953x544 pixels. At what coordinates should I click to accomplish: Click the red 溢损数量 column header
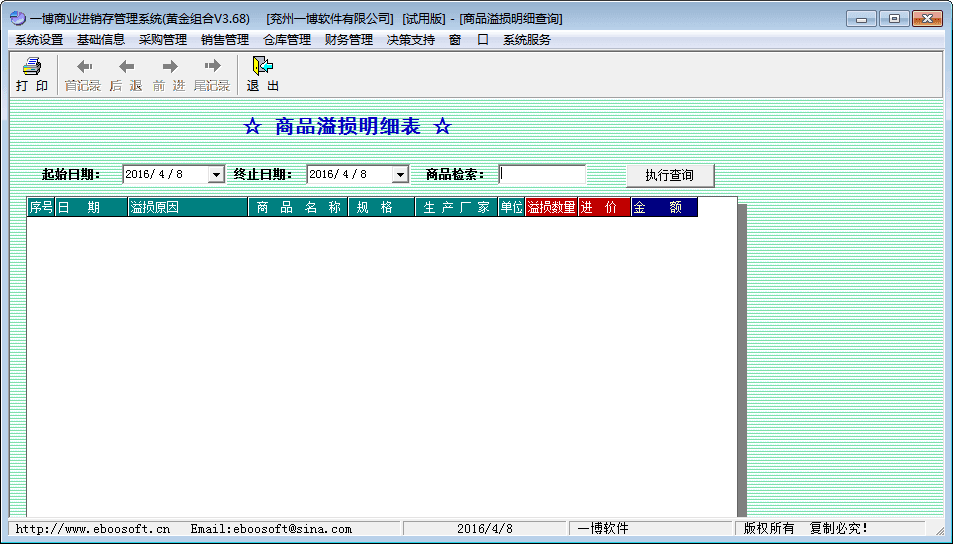point(551,207)
